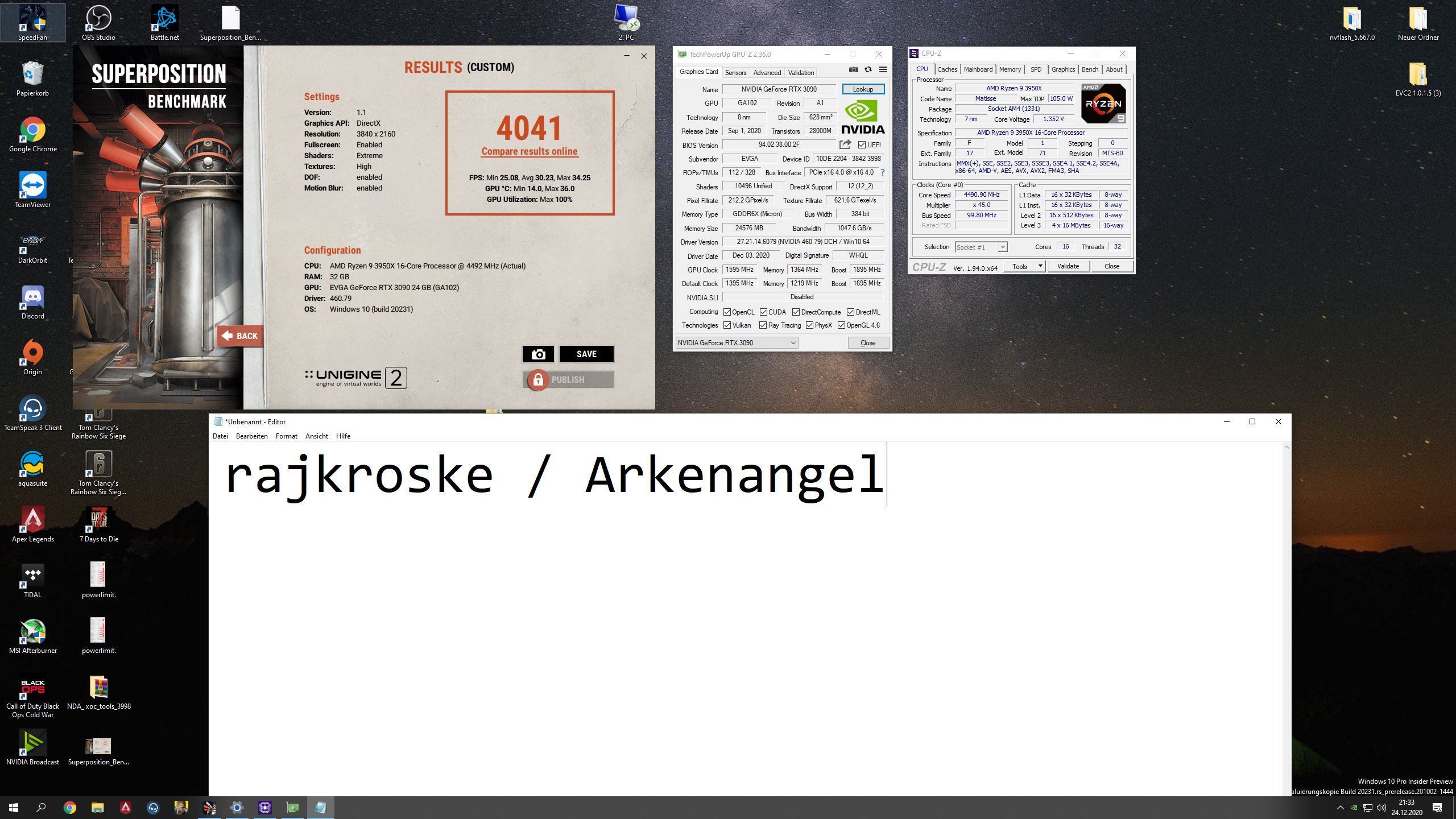Click the GPU-Z refresh icon
The width and height of the screenshot is (1456, 819).
tap(868, 69)
